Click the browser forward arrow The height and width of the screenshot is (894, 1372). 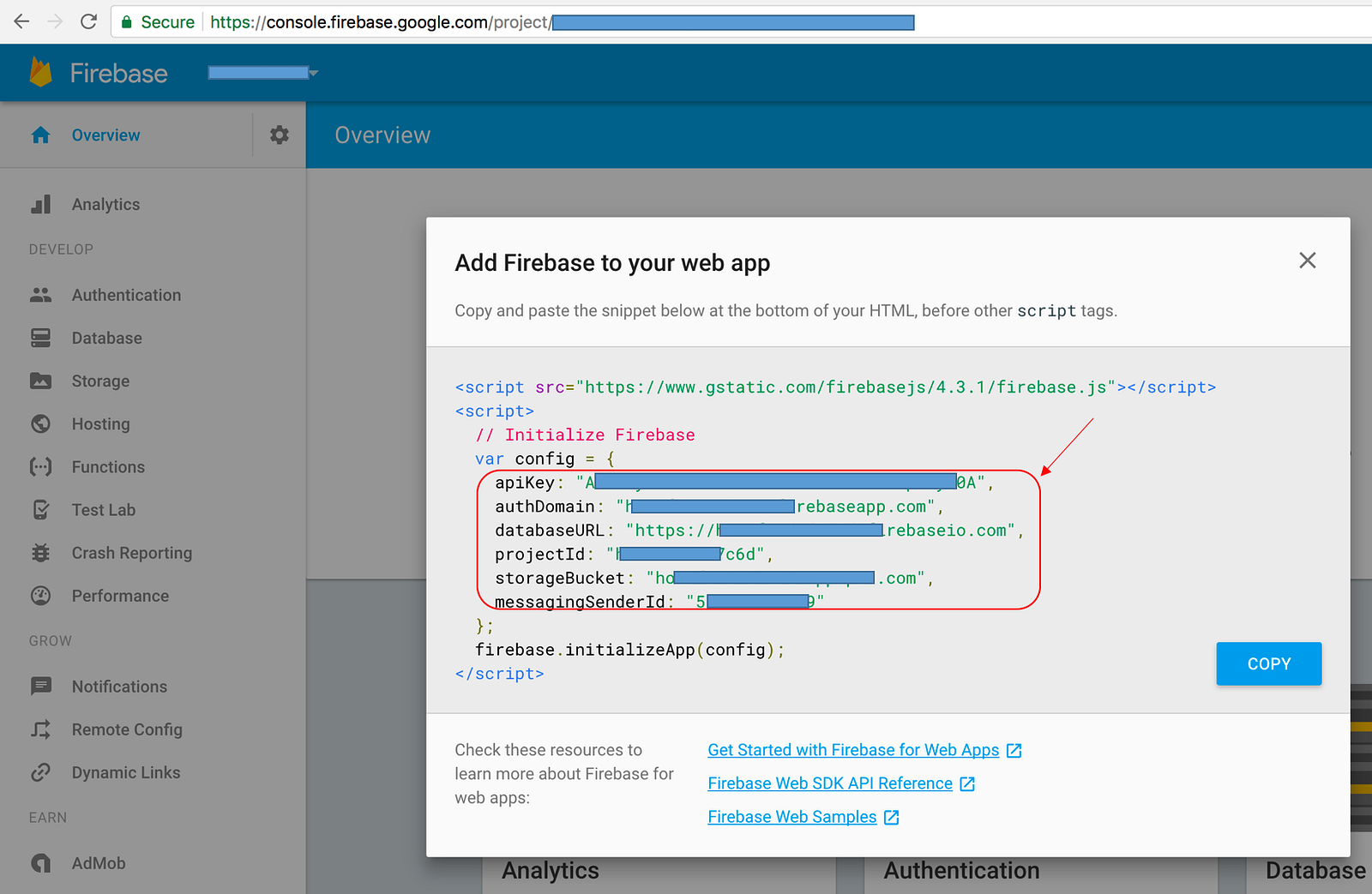click(55, 21)
